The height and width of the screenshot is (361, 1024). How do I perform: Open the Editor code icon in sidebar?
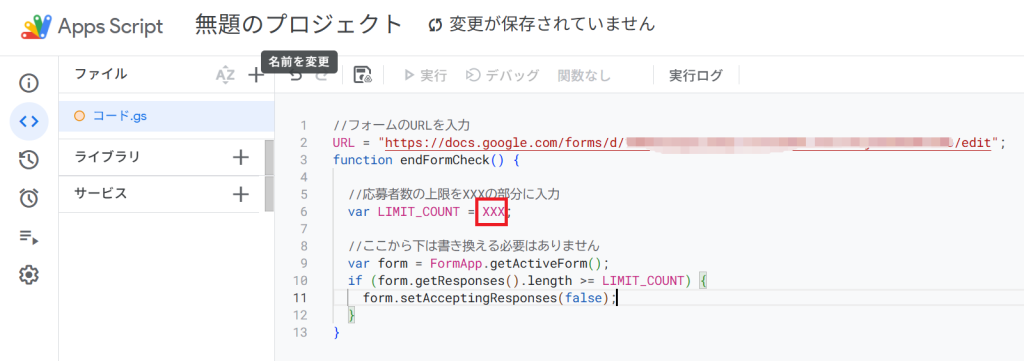click(29, 121)
